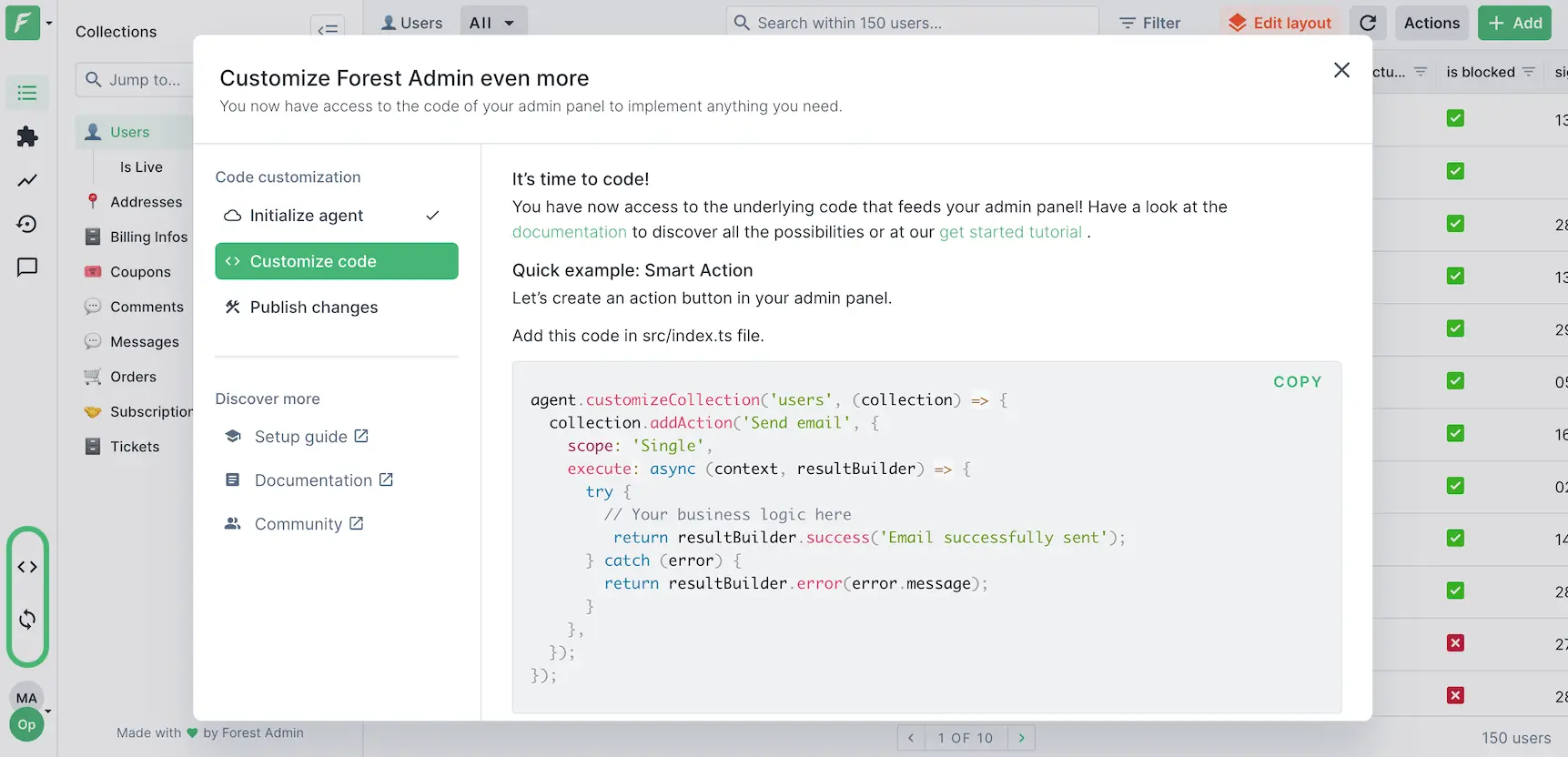Click the Community external link icon
Screen dimensions: 1568x757
tap(356, 523)
